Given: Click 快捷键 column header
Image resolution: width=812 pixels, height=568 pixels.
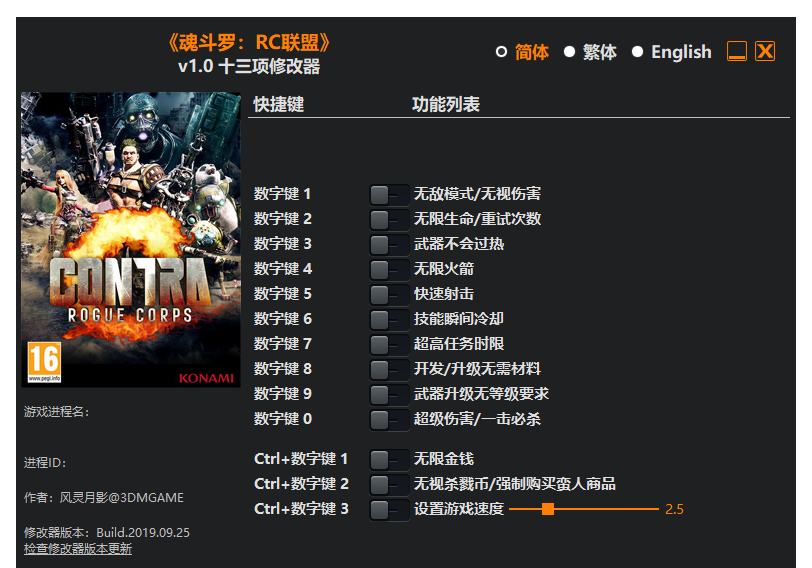Looking at the screenshot, I should [279, 105].
